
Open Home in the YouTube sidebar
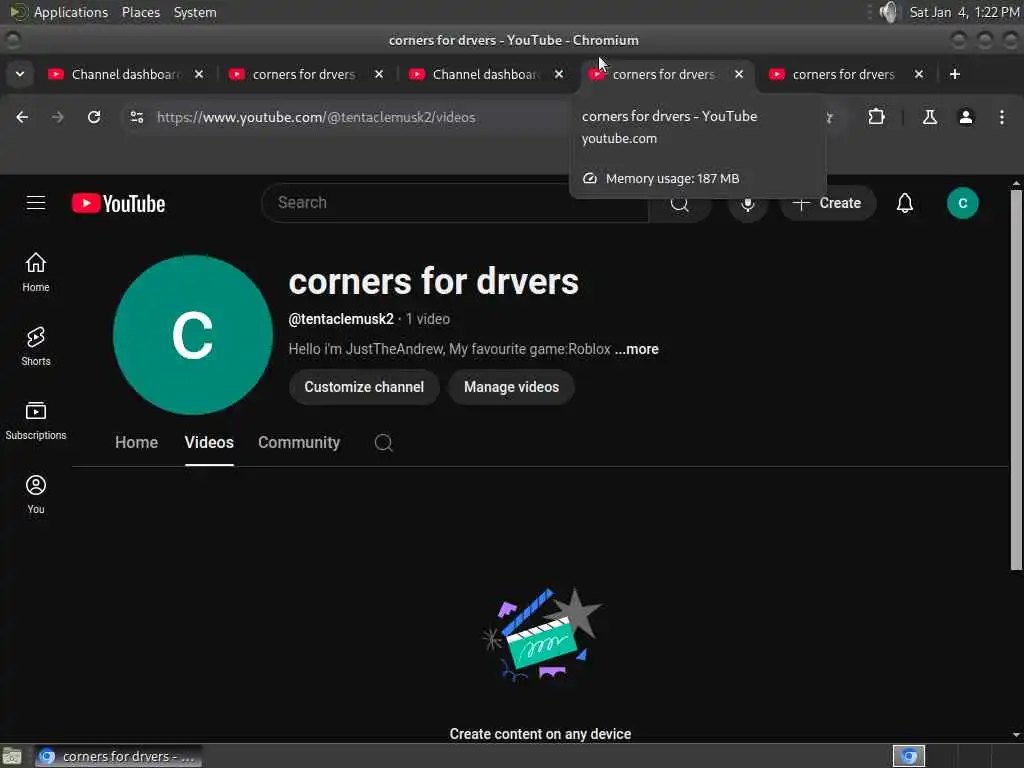coord(36,272)
